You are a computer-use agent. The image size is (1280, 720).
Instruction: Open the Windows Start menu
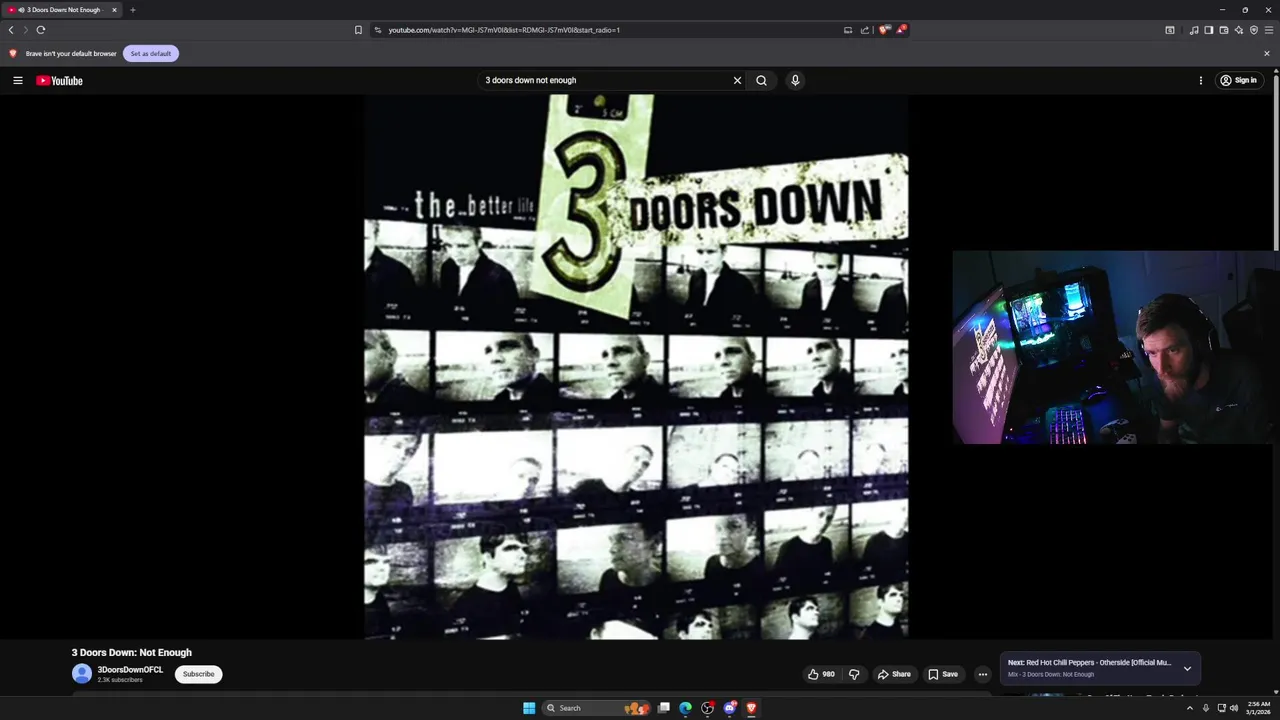pyautogui.click(x=529, y=708)
